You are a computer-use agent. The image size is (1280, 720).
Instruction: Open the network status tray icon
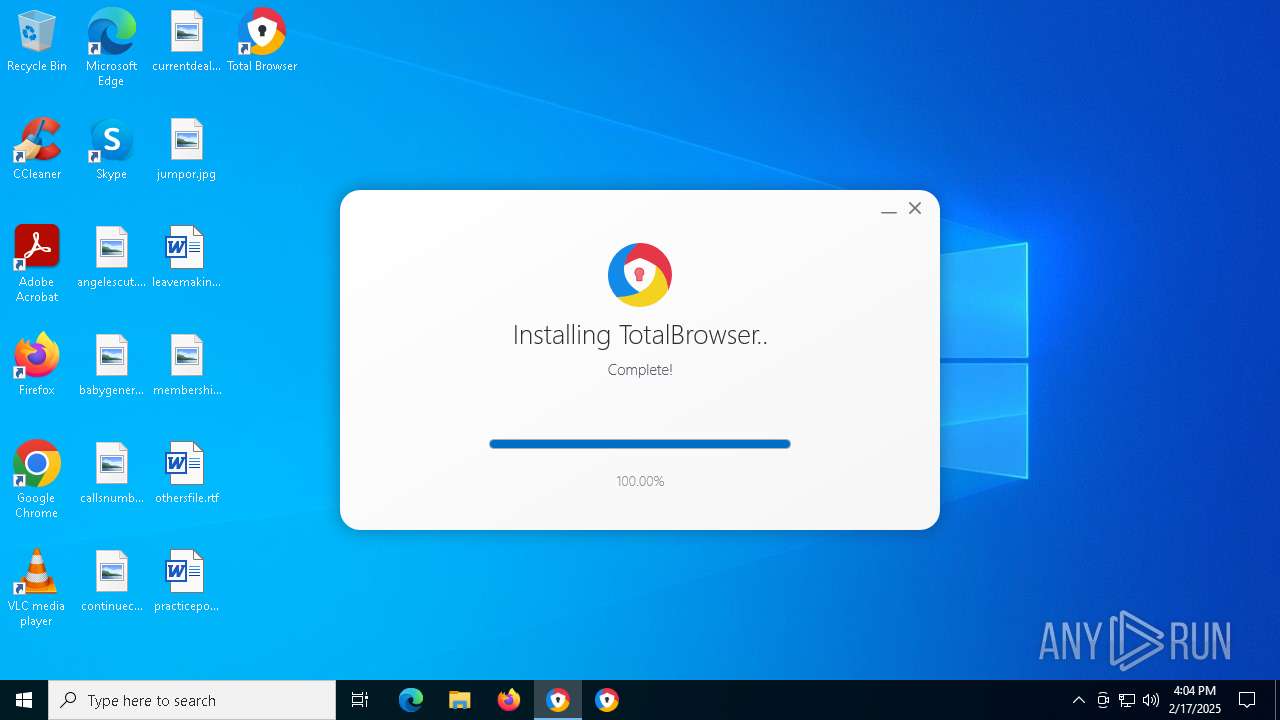(1127, 700)
